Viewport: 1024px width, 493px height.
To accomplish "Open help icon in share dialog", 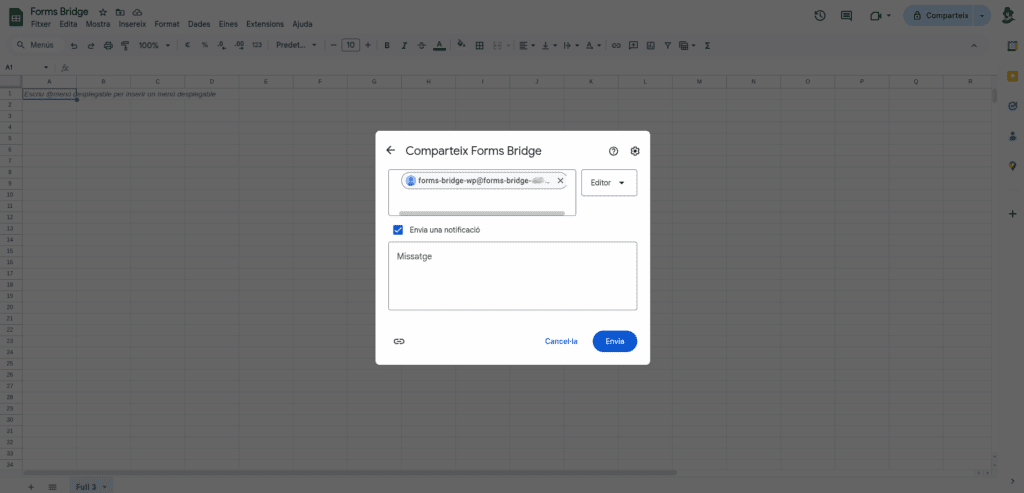I will pyautogui.click(x=613, y=151).
